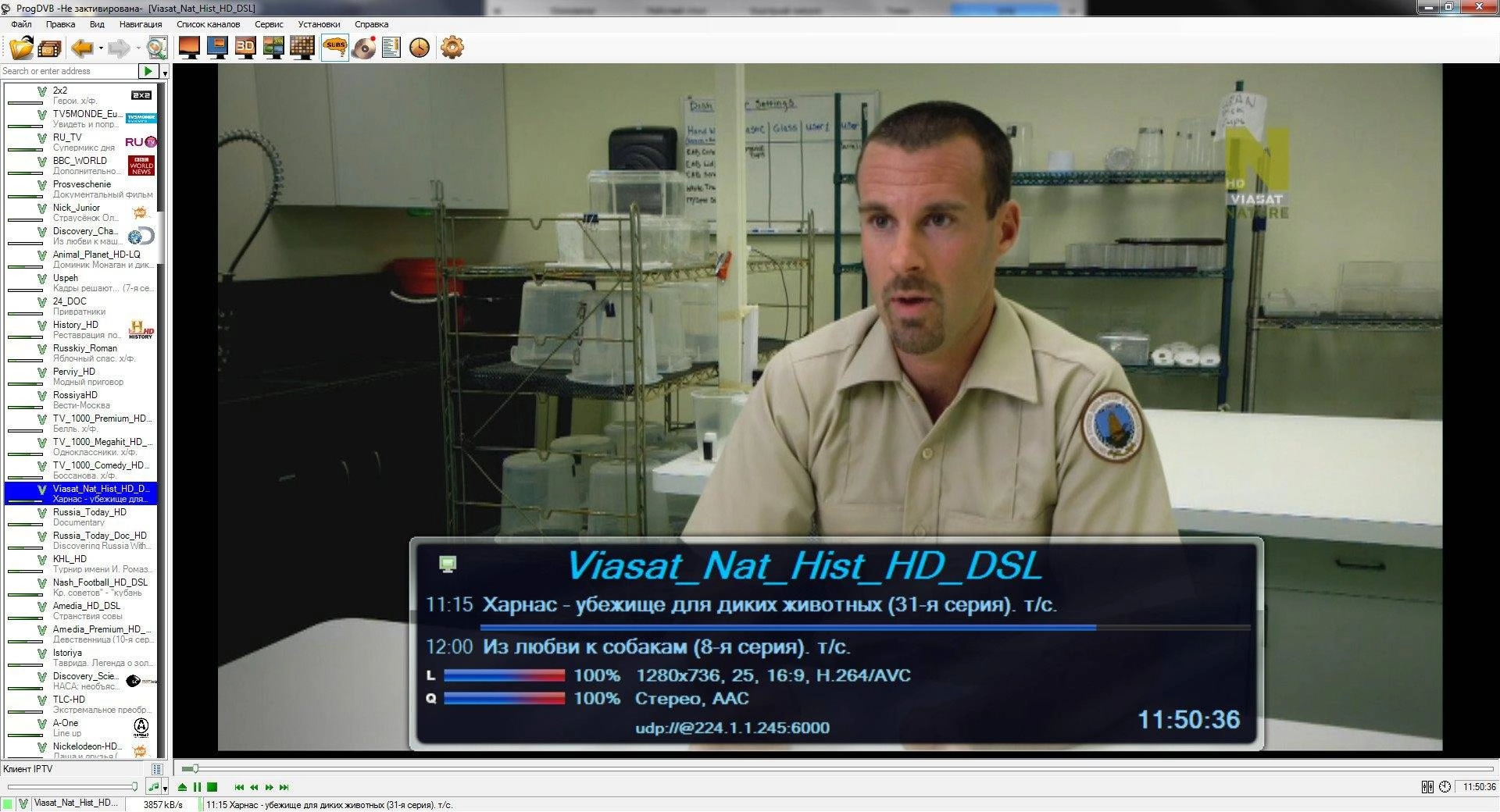This screenshot has height=812, width=1500.
Task: Click the playback seek bar handle
Action: (195, 768)
